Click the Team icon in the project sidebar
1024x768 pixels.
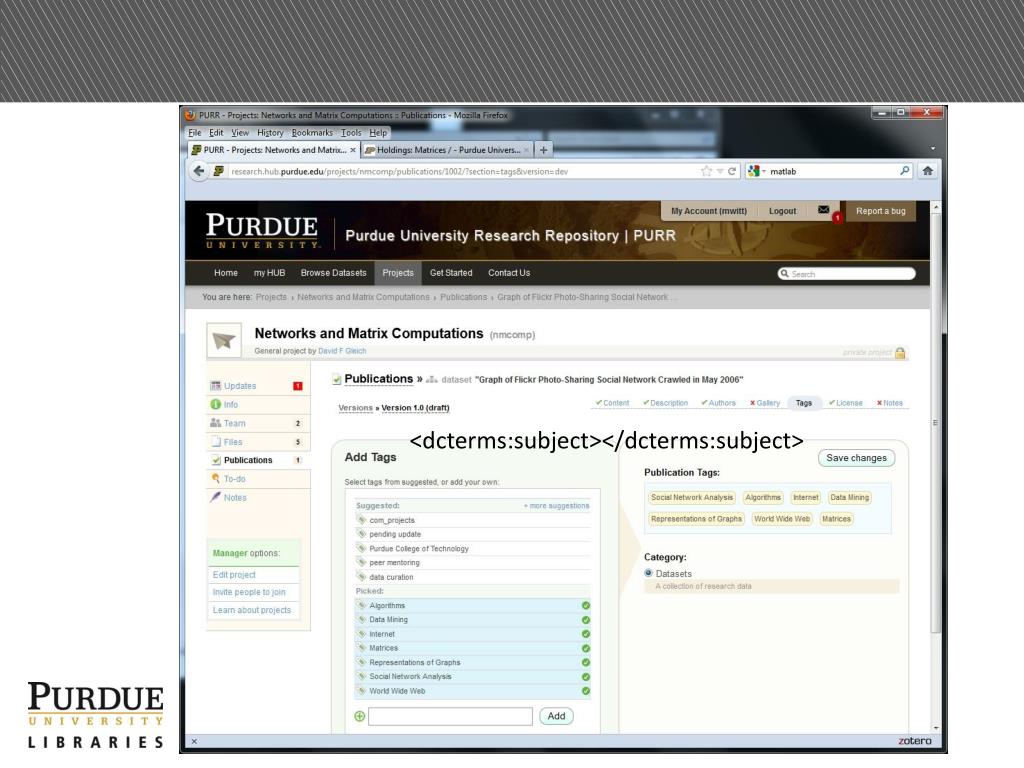(x=216, y=423)
